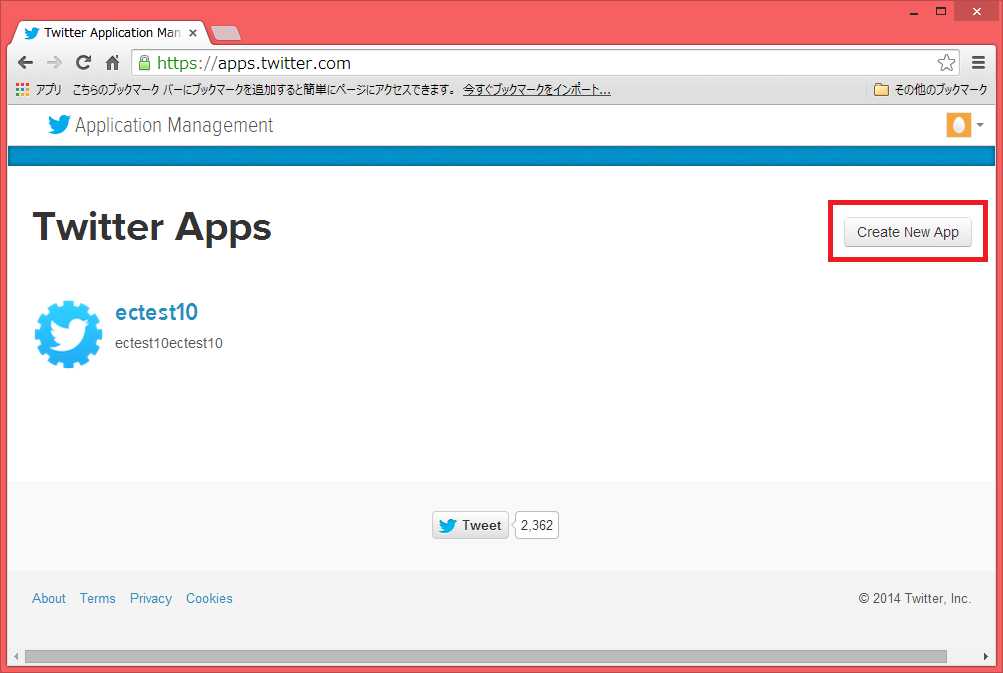Focus the address bar URL field

544,63
